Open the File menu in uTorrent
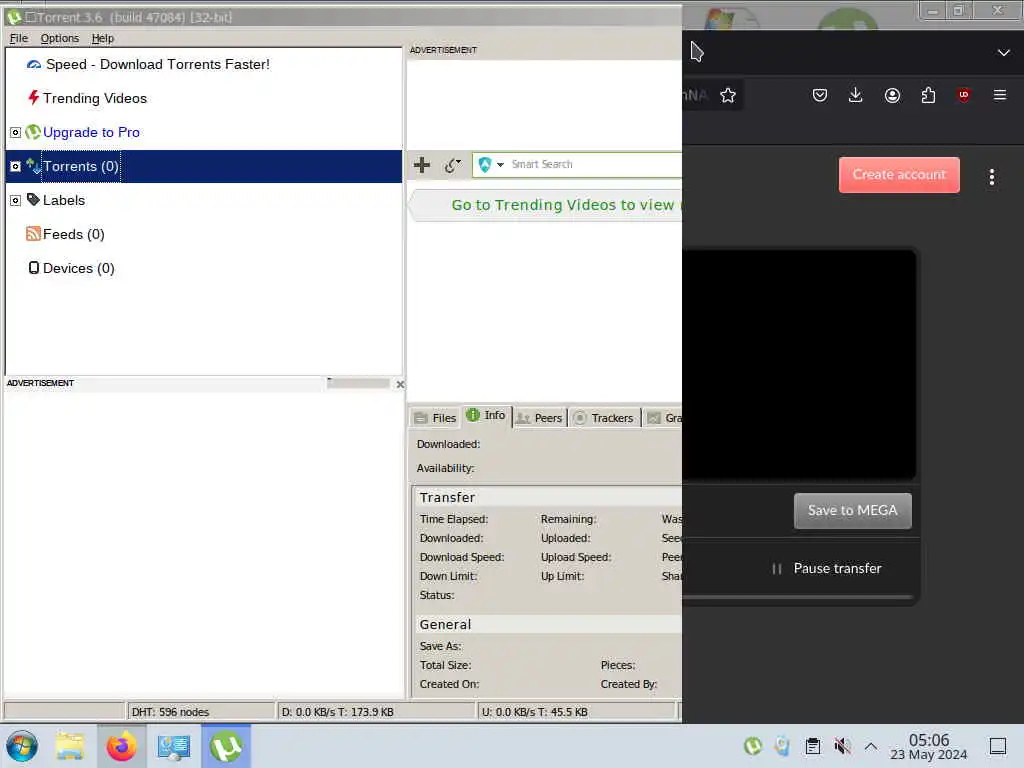This screenshot has width=1024, height=768. pos(18,39)
